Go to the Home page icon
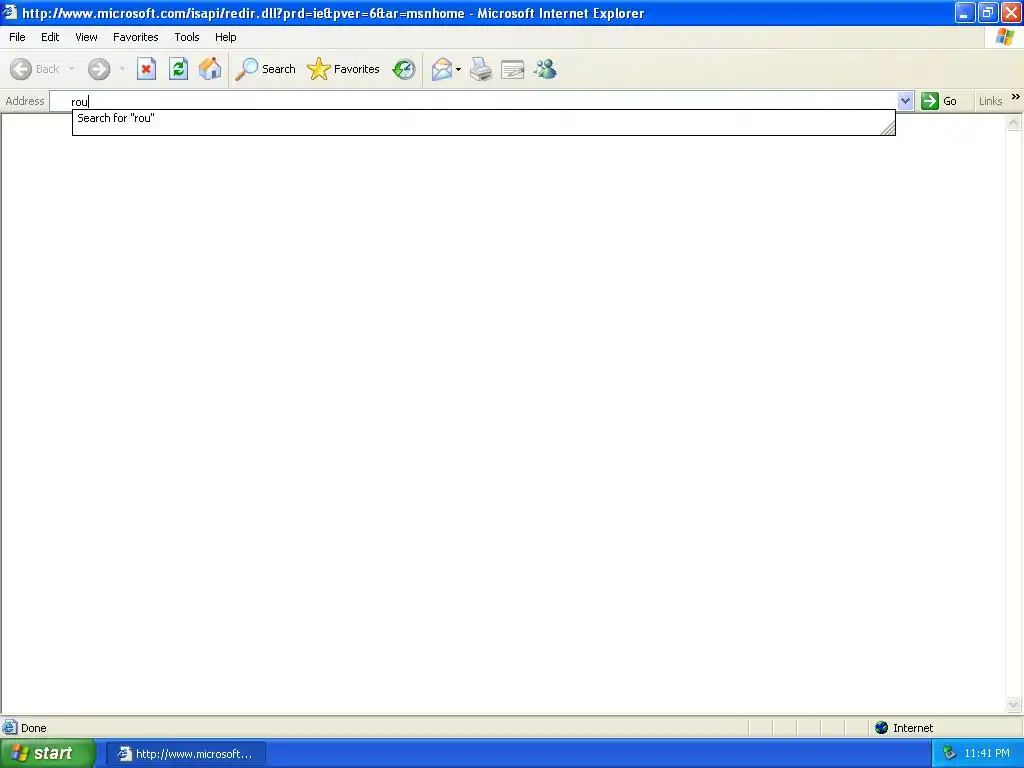The image size is (1024, 768). coord(210,69)
